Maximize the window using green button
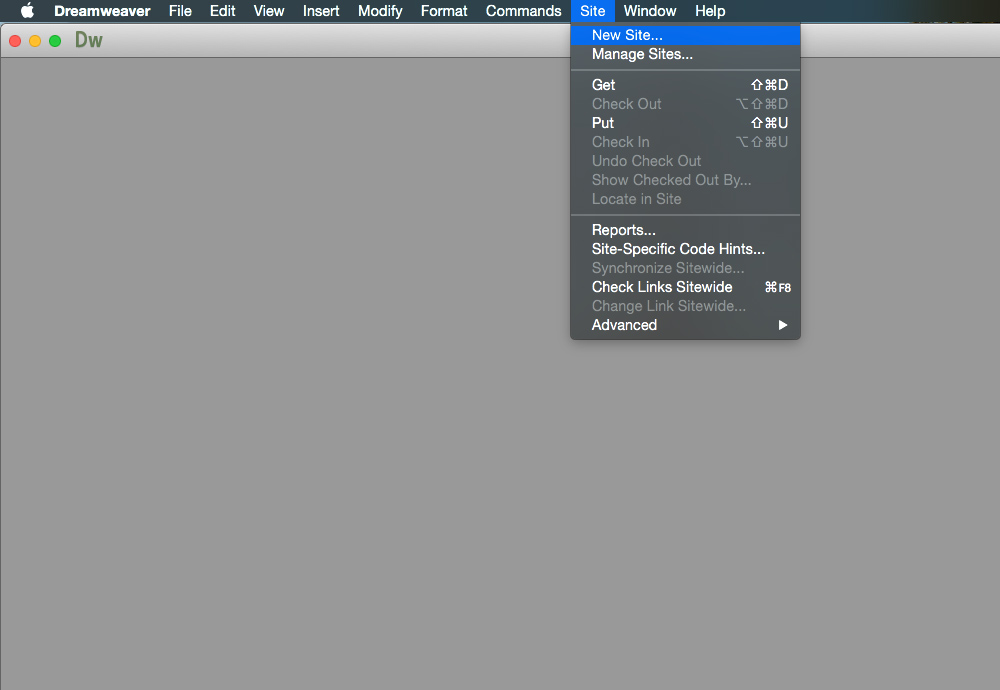Screen dimensions: 1000x690 pyautogui.click(x=55, y=41)
